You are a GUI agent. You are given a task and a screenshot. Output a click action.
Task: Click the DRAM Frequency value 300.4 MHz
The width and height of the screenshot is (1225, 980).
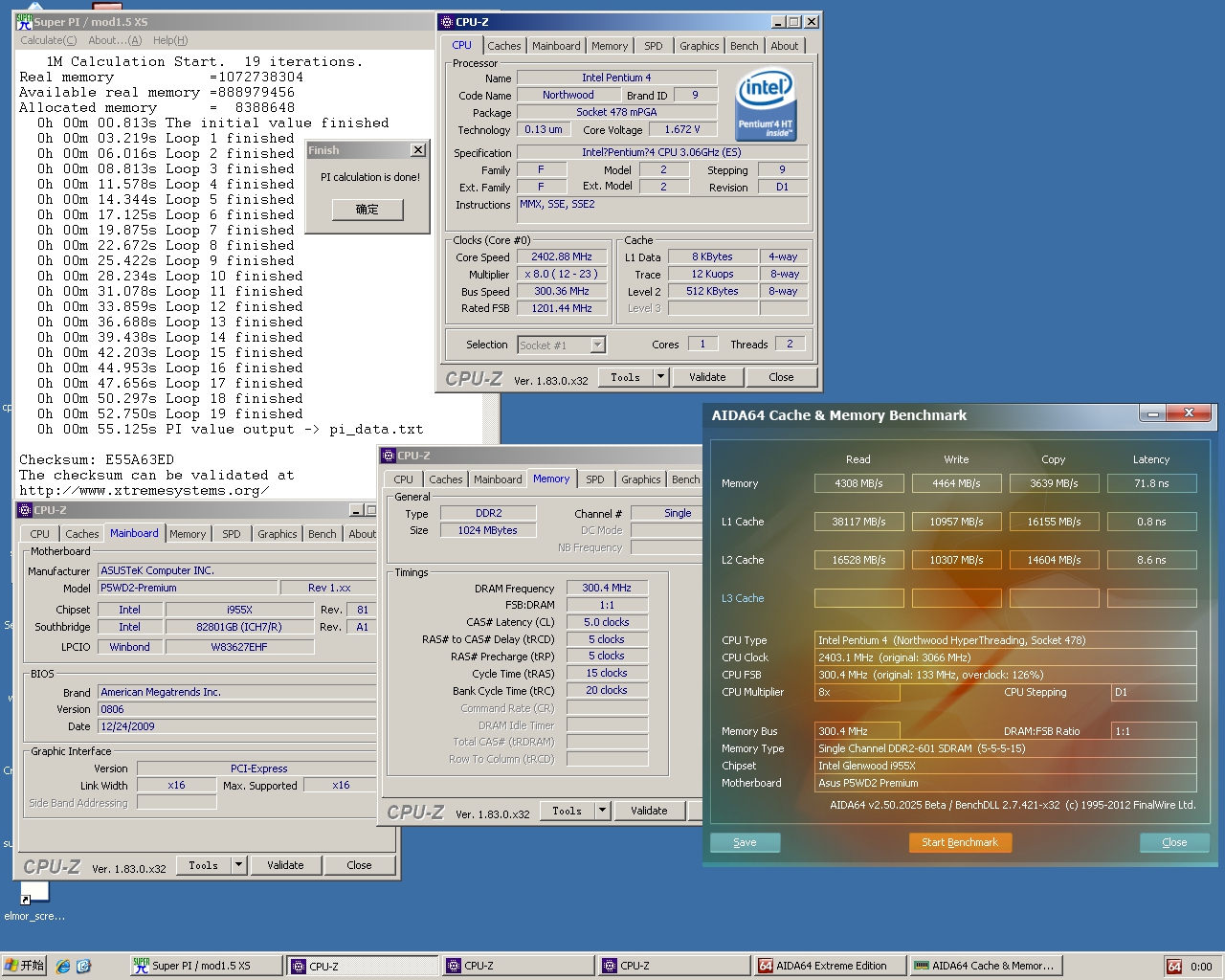[607, 588]
